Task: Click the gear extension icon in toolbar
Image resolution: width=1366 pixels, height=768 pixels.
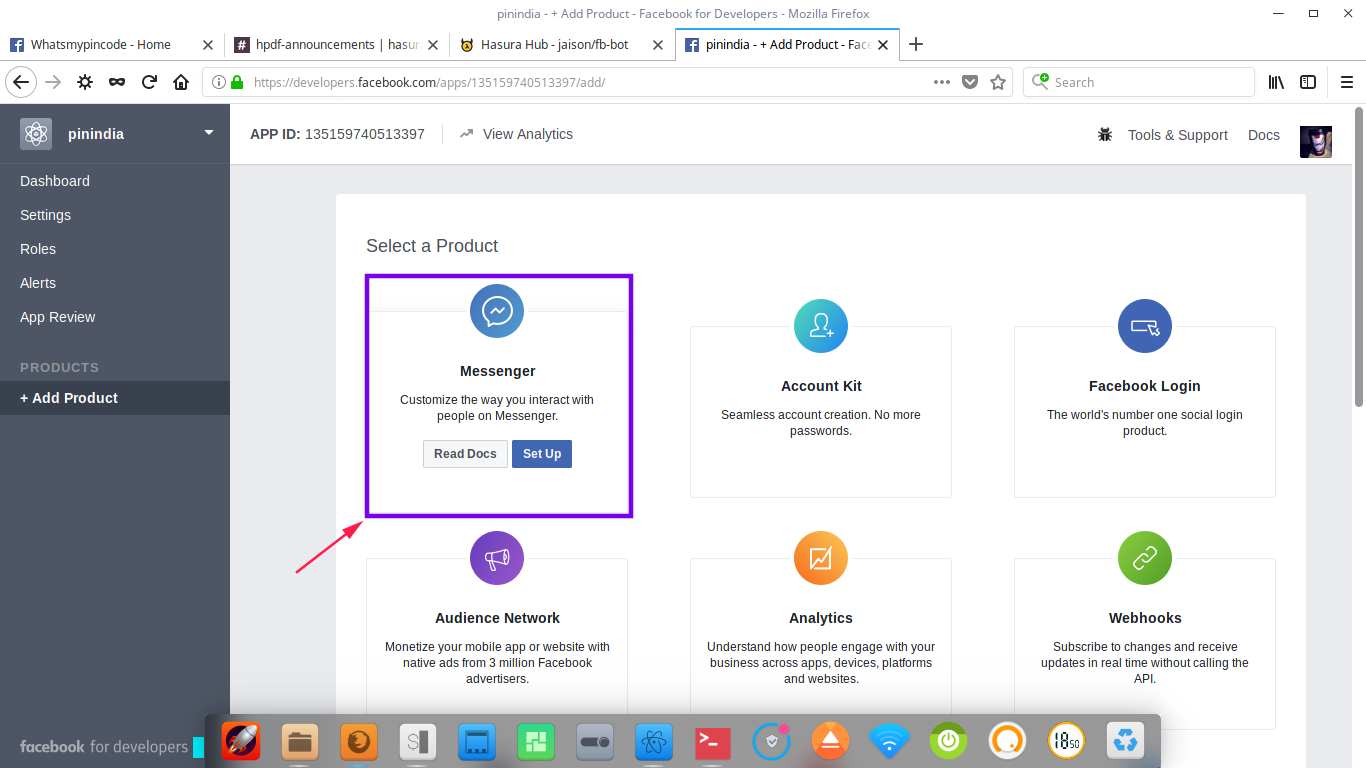Action: coord(85,82)
